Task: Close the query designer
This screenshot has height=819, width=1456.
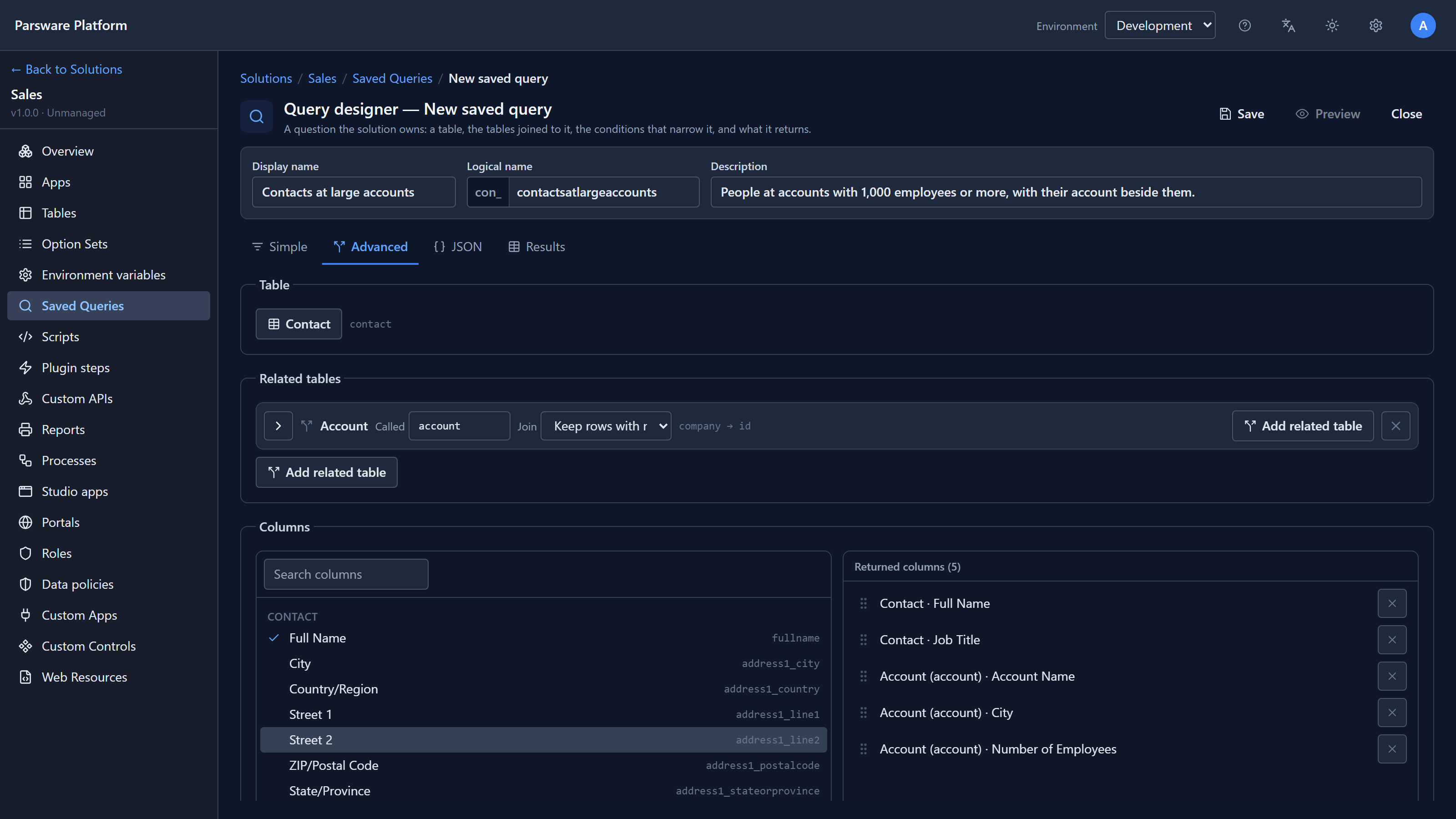Action: tap(1406, 114)
